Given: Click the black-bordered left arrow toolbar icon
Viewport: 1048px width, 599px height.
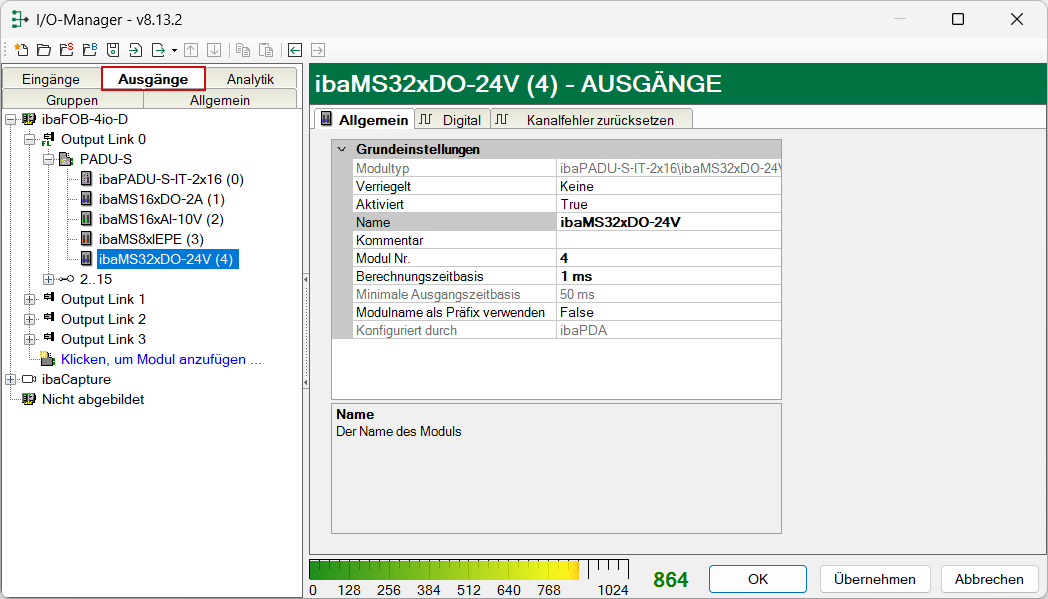Looking at the screenshot, I should coord(295,49).
